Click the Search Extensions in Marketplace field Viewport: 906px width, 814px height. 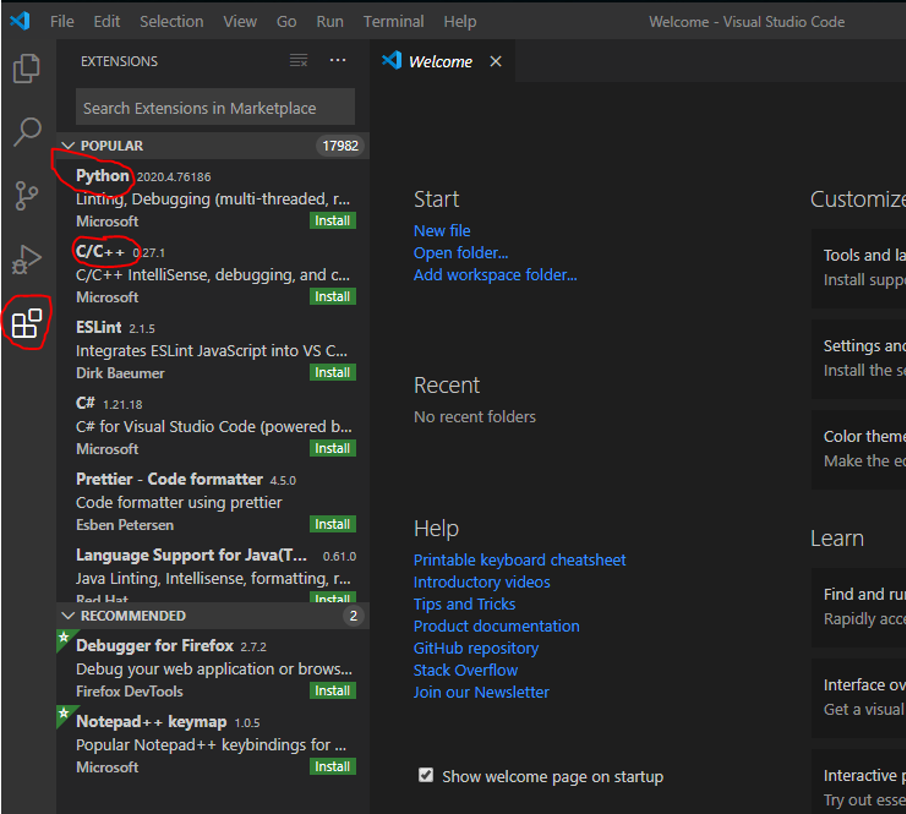click(x=215, y=108)
